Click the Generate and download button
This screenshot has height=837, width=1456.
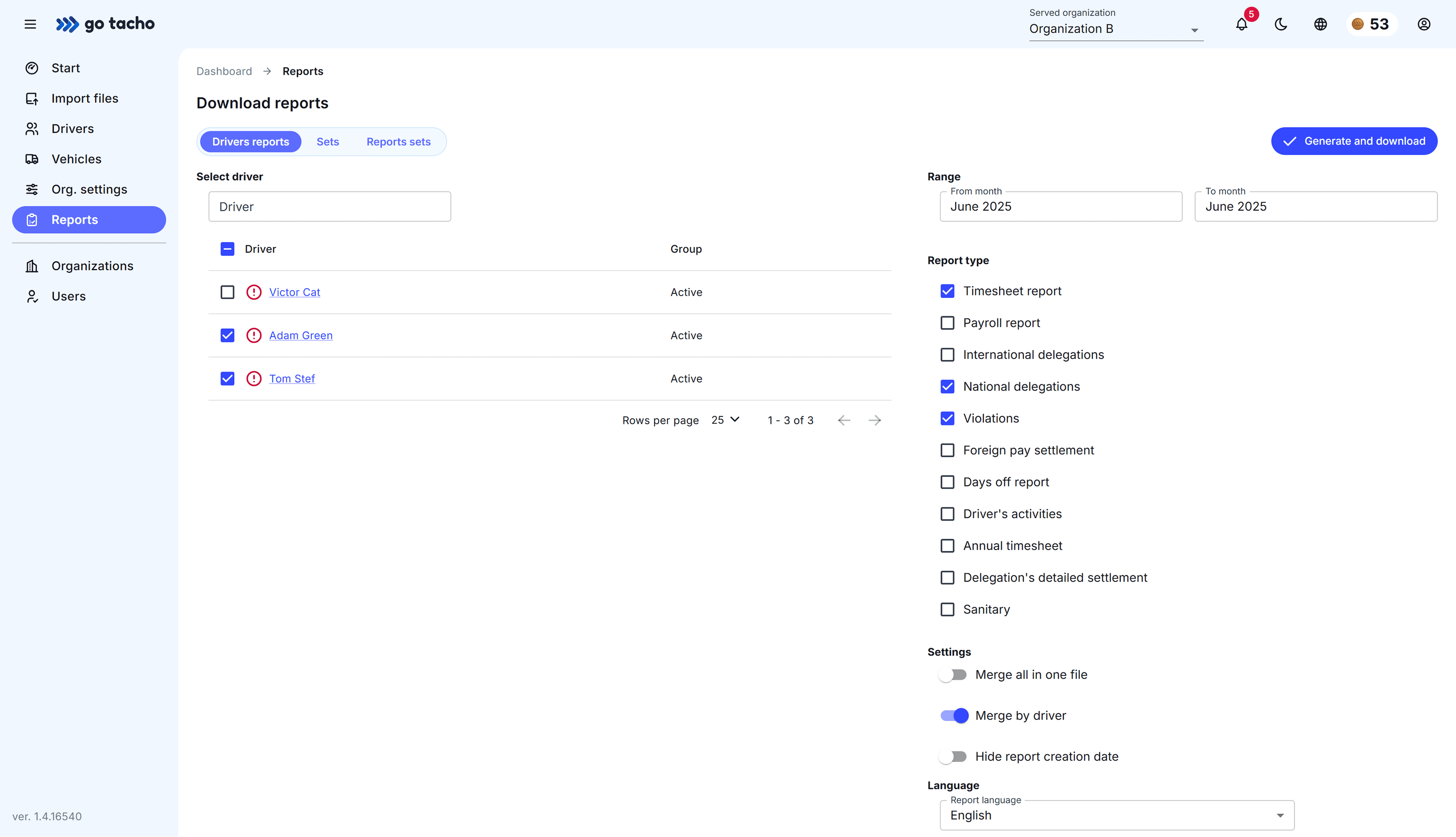click(1353, 141)
